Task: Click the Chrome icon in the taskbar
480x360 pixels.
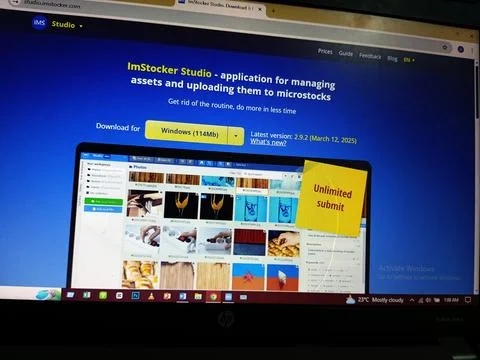Action: pos(213,297)
